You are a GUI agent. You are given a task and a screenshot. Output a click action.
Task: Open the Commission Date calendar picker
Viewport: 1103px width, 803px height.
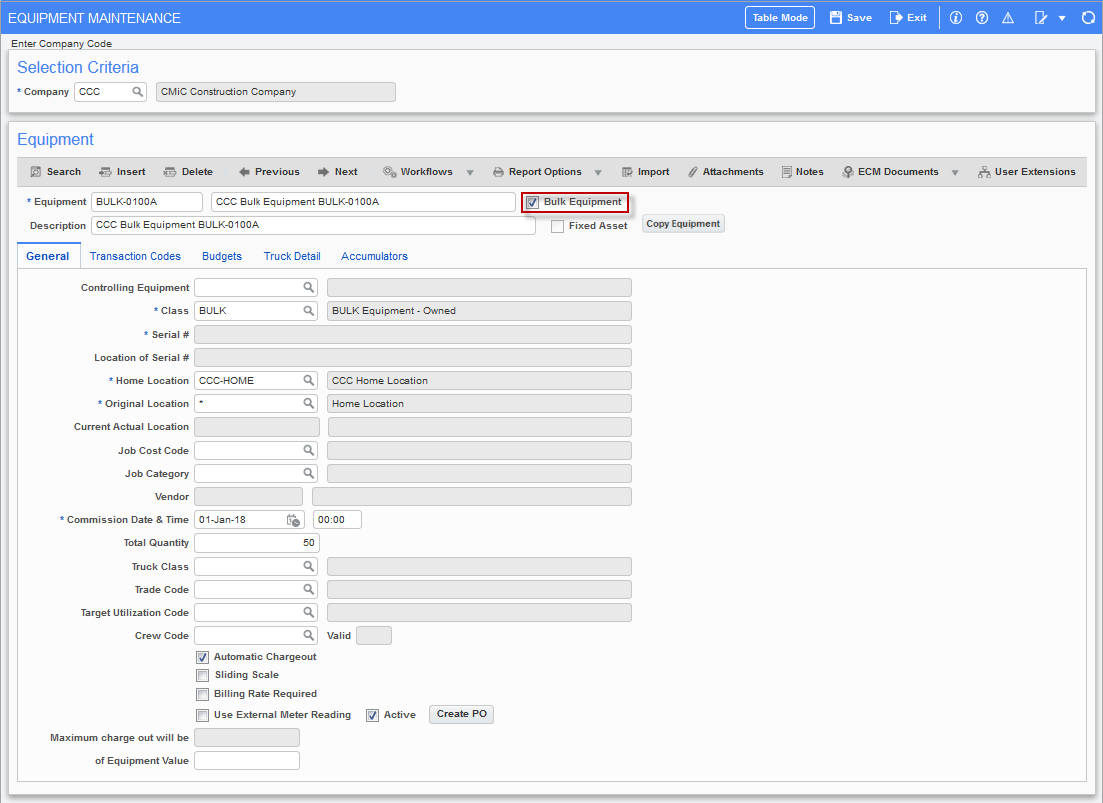(x=293, y=520)
